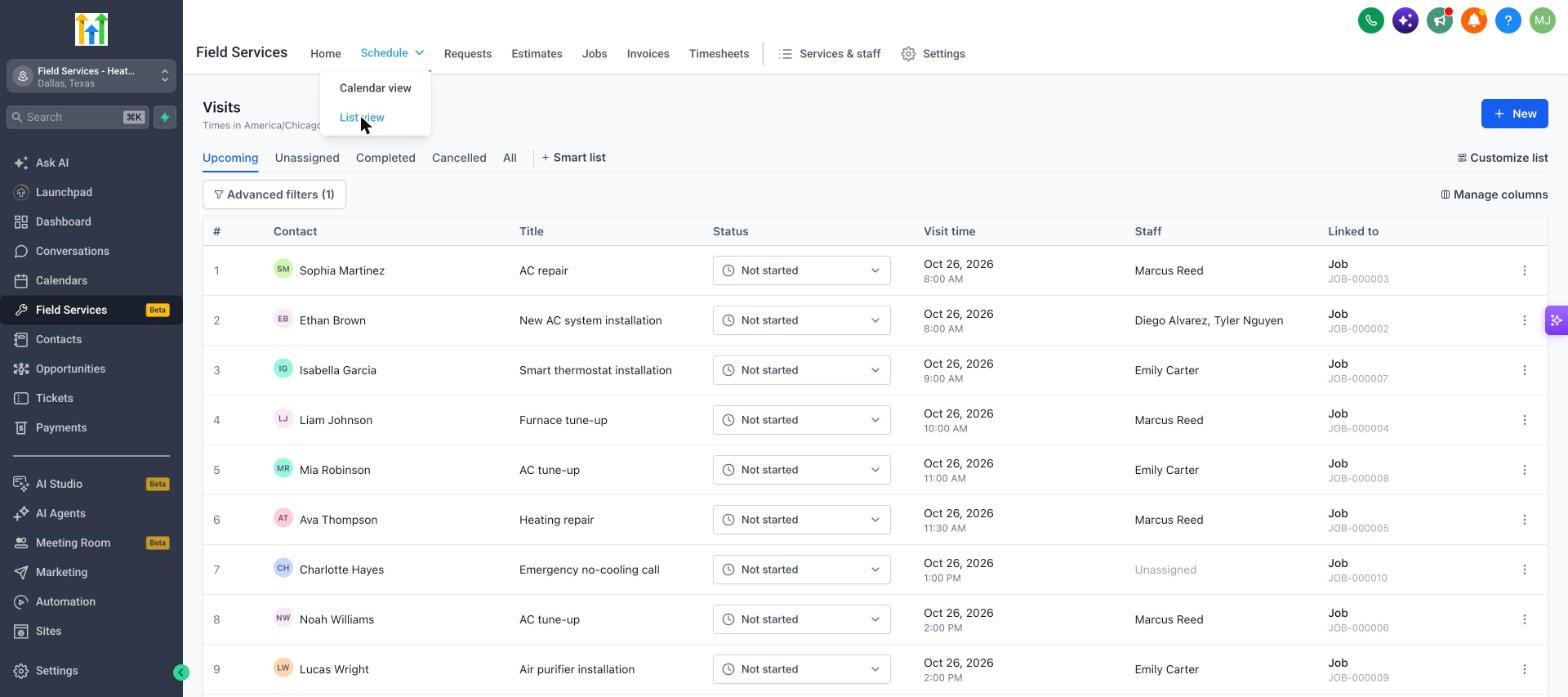The image size is (1568, 697).
Task: Click the green lightning quick actions icon
Action: pyautogui.click(x=165, y=117)
